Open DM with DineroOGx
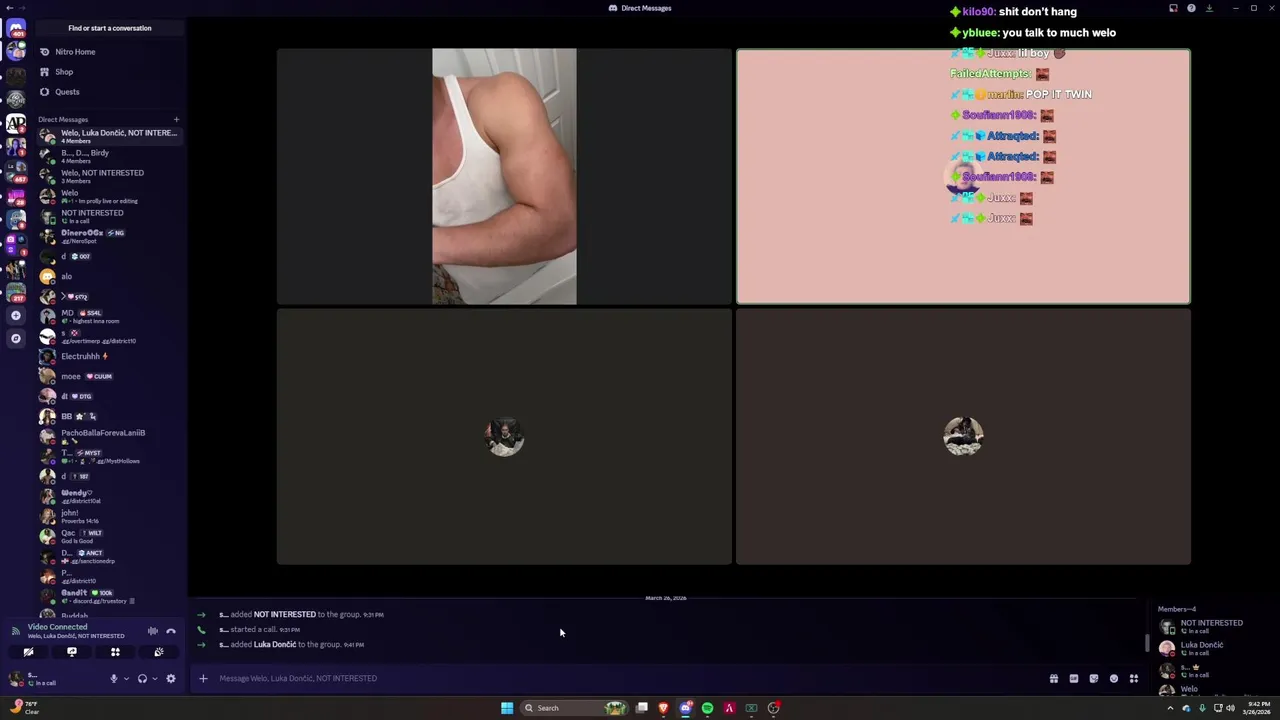This screenshot has height=720, width=1280. (110, 236)
